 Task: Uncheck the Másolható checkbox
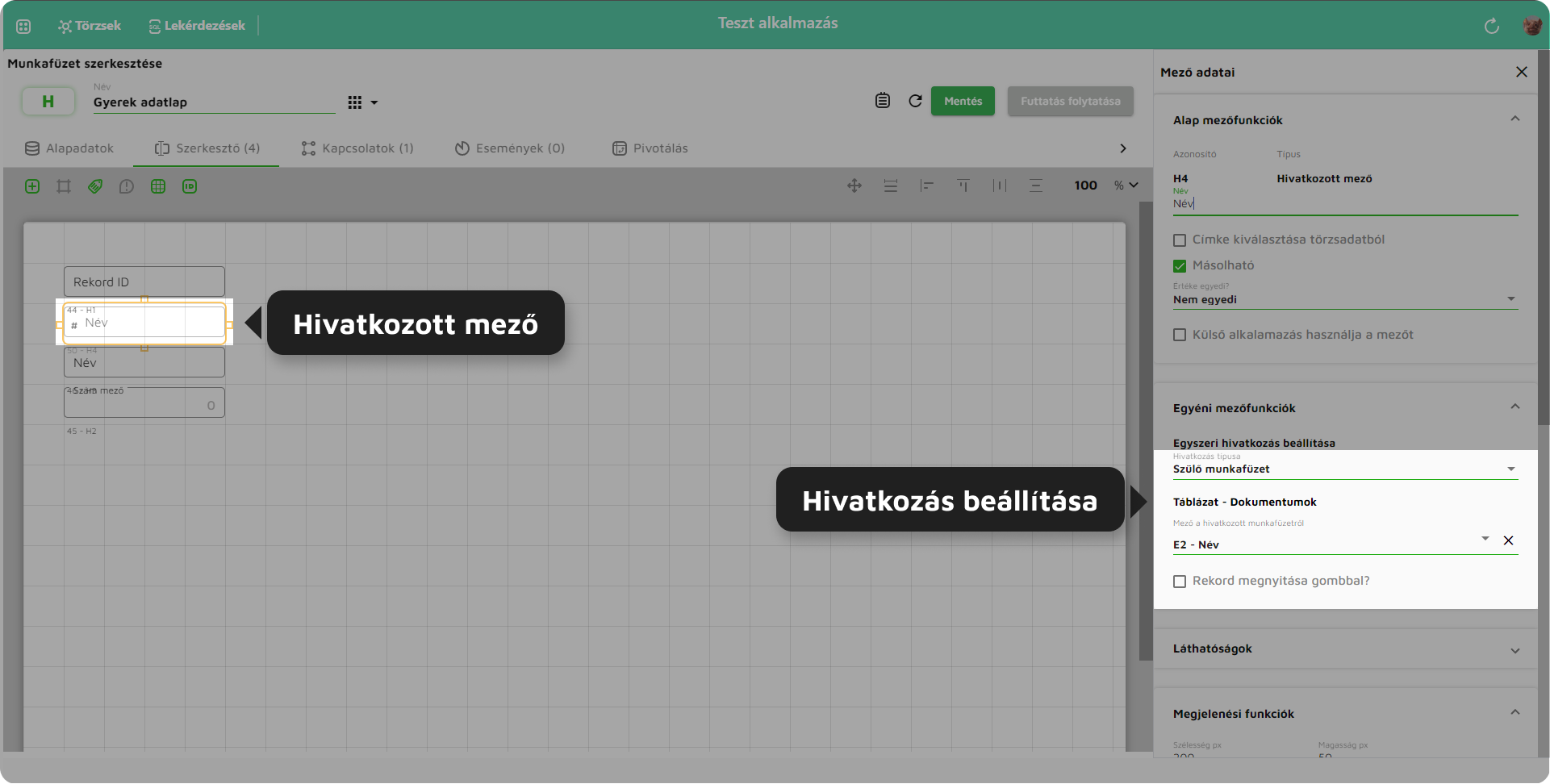point(1180,266)
